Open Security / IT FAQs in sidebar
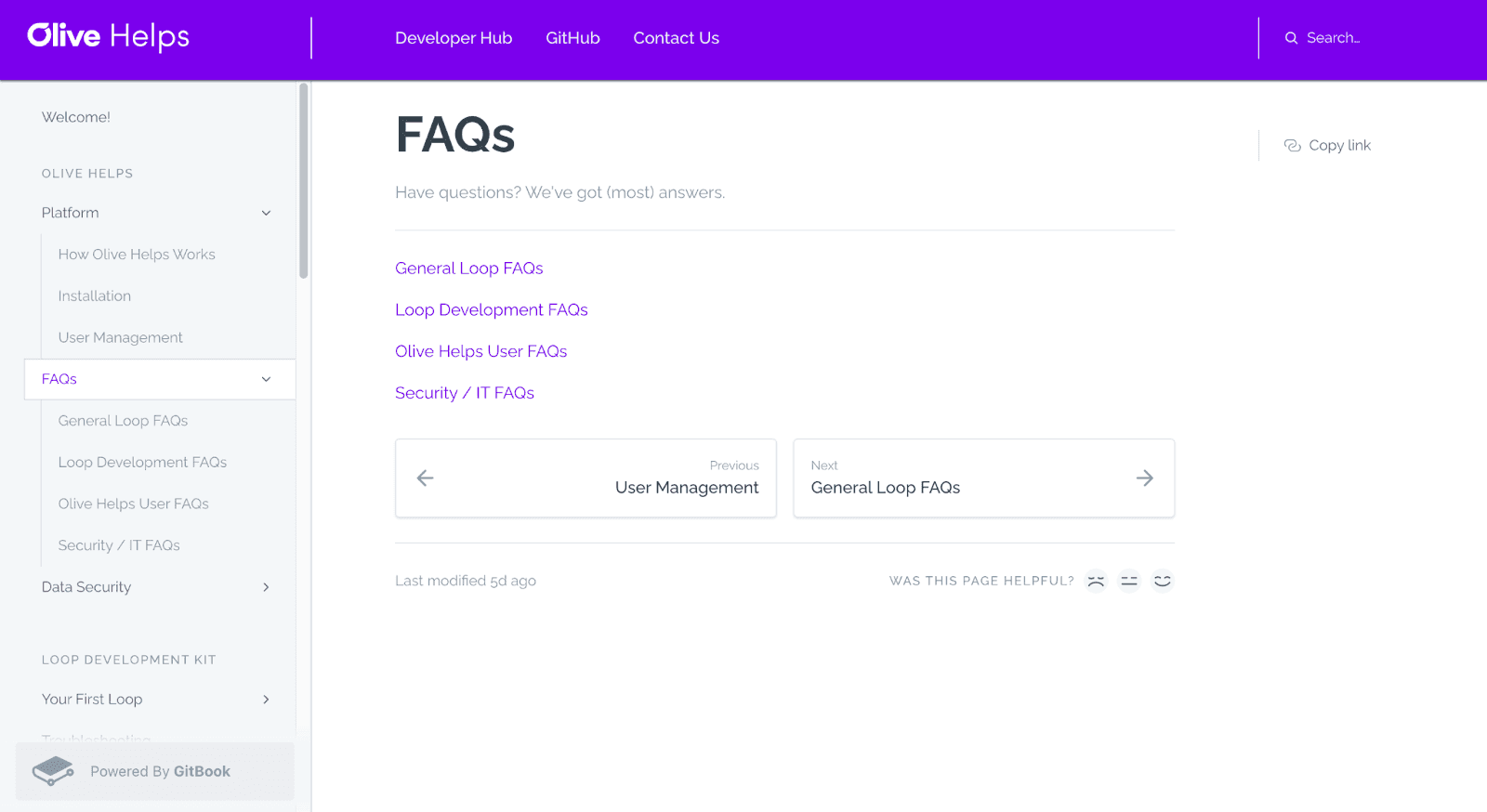The width and height of the screenshot is (1487, 812). coord(119,545)
